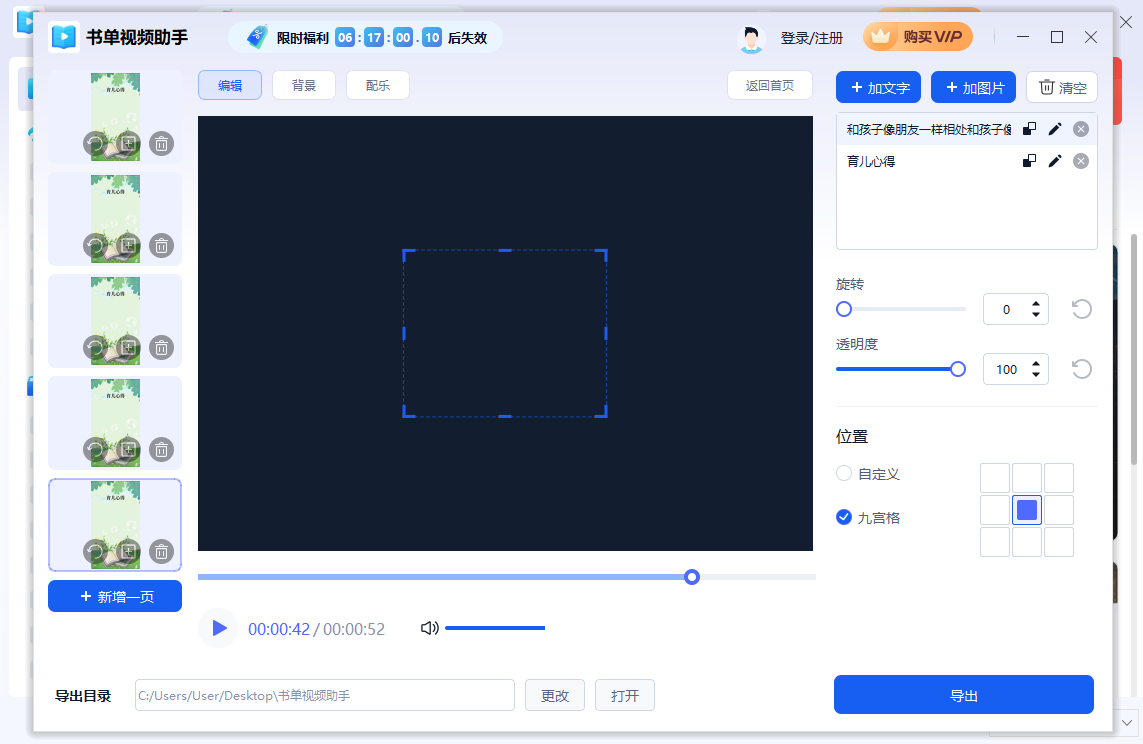Decrease rotation value using the down stepper
The width and height of the screenshot is (1143, 744).
1036,314
